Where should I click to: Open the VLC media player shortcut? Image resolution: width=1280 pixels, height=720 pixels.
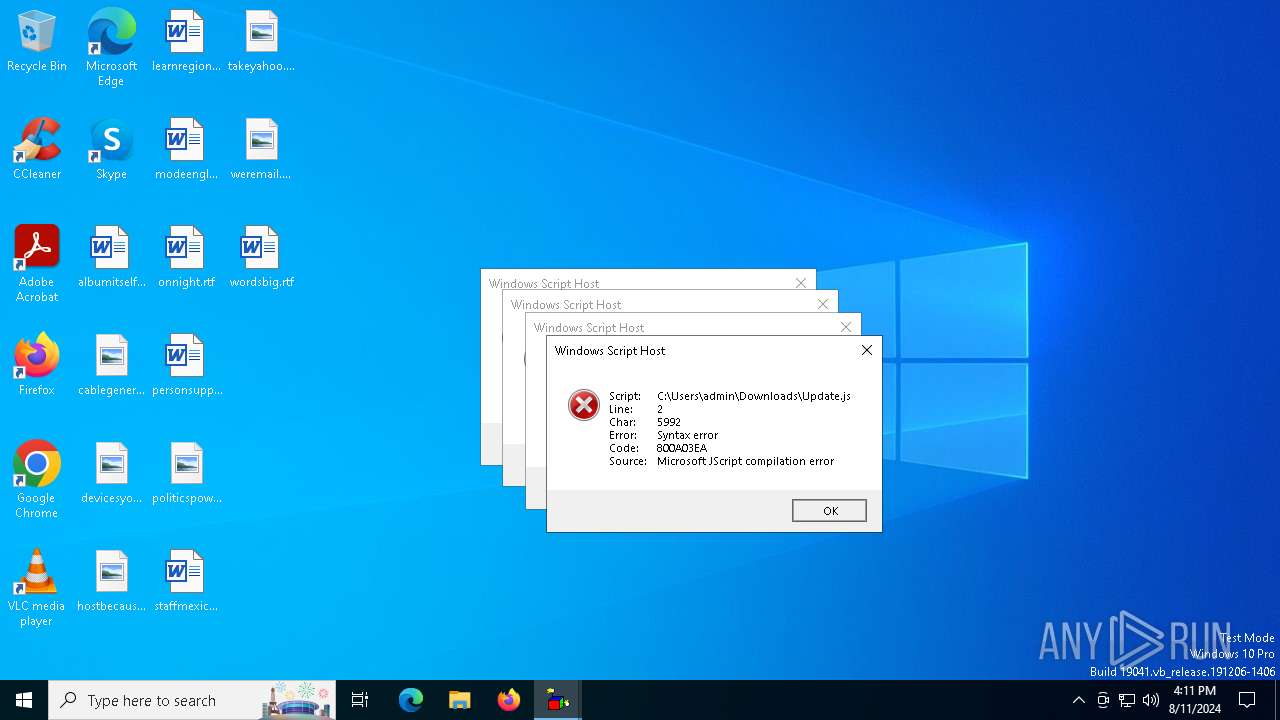tap(37, 588)
